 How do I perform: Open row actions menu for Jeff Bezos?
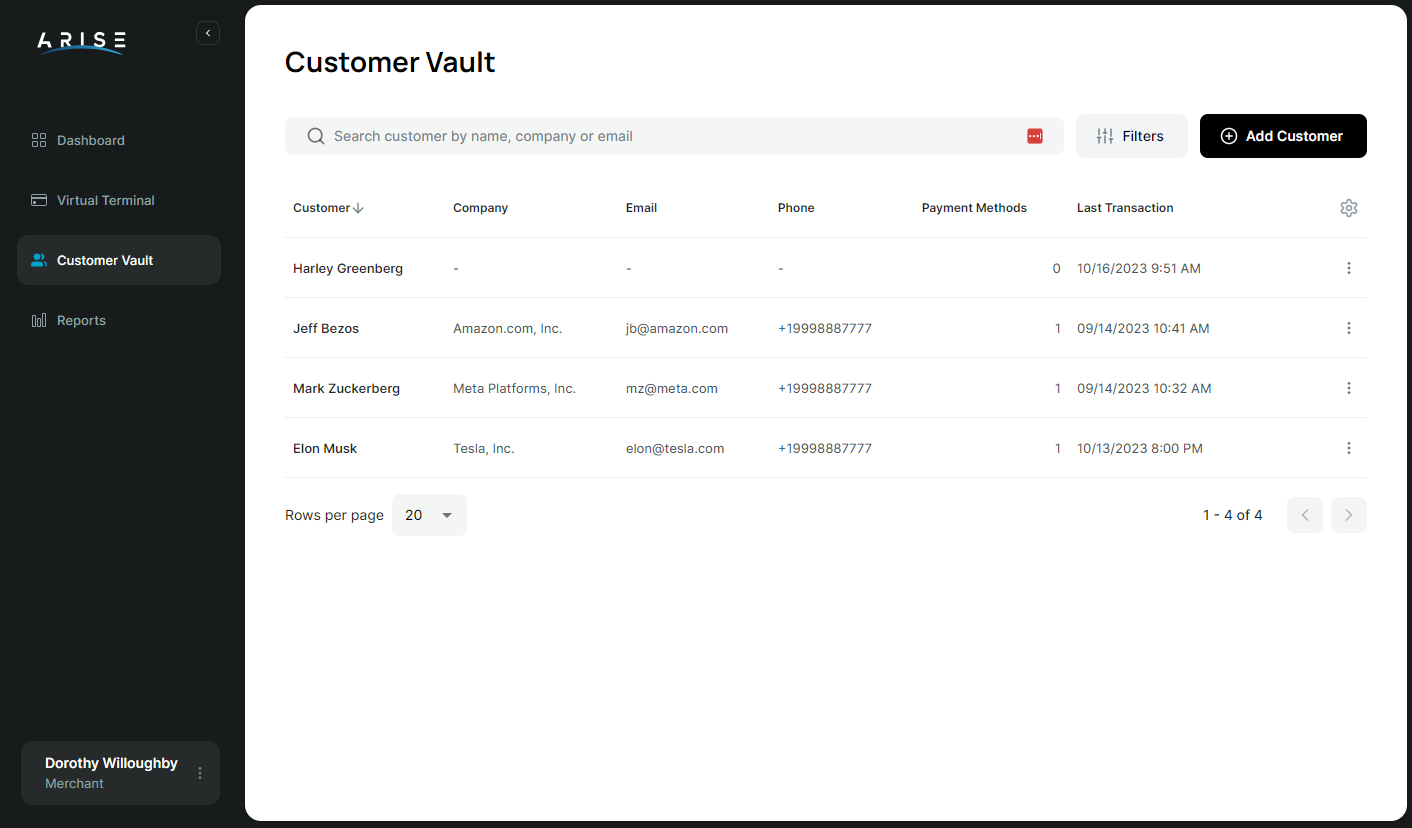click(1349, 328)
